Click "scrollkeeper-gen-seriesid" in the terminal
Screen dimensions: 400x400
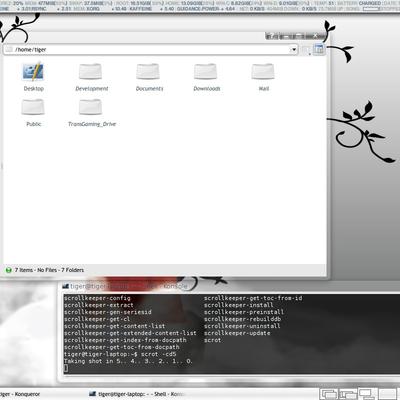(107, 312)
